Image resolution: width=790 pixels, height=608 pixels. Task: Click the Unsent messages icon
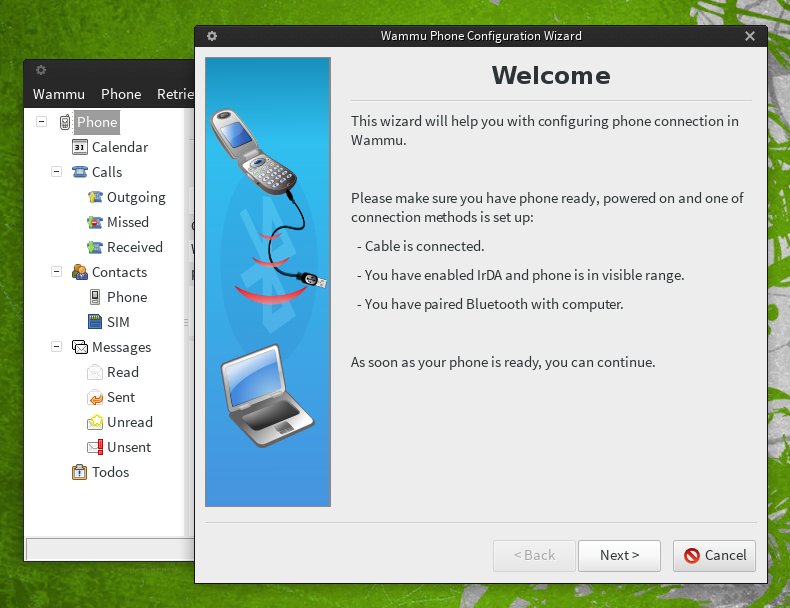[x=95, y=447]
